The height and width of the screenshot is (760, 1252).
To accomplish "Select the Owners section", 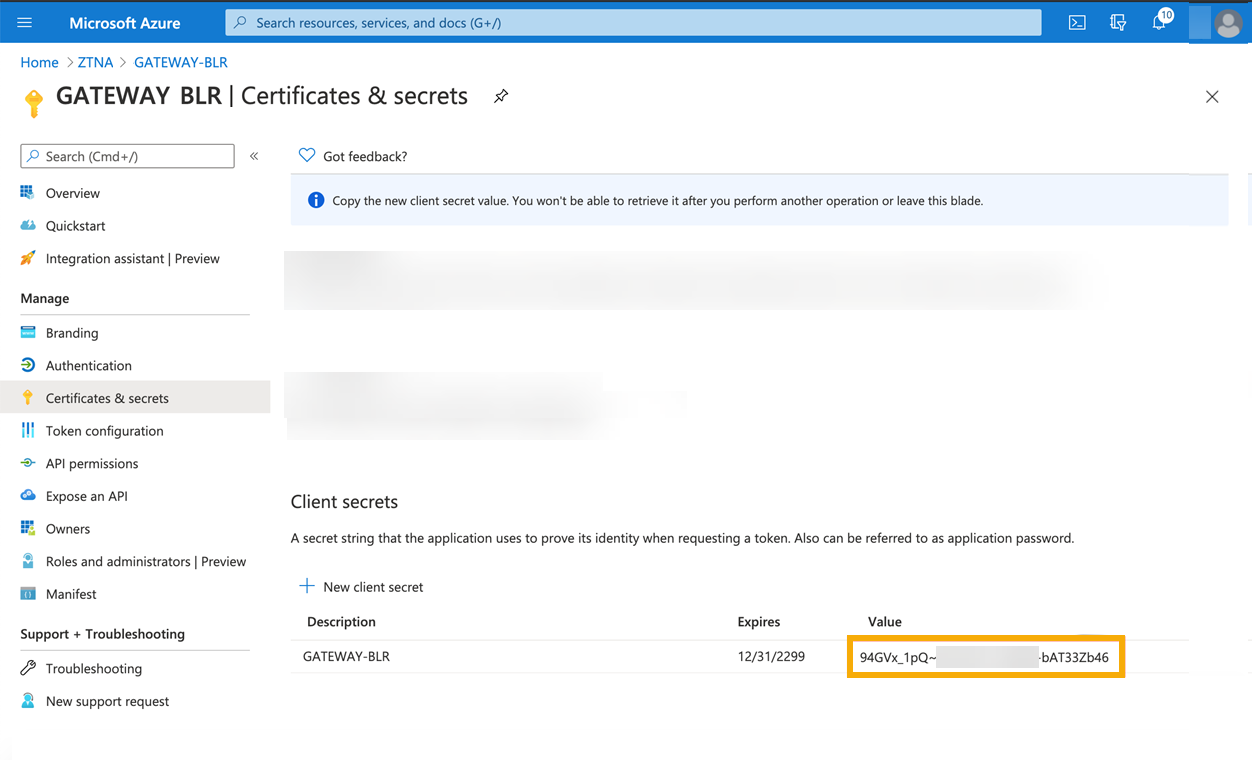I will click(66, 528).
